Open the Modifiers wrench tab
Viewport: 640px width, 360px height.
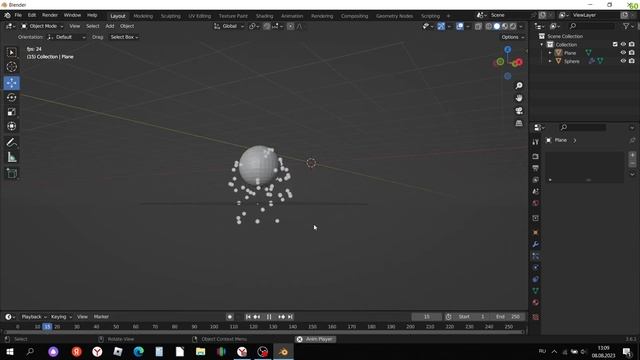tap(536, 244)
